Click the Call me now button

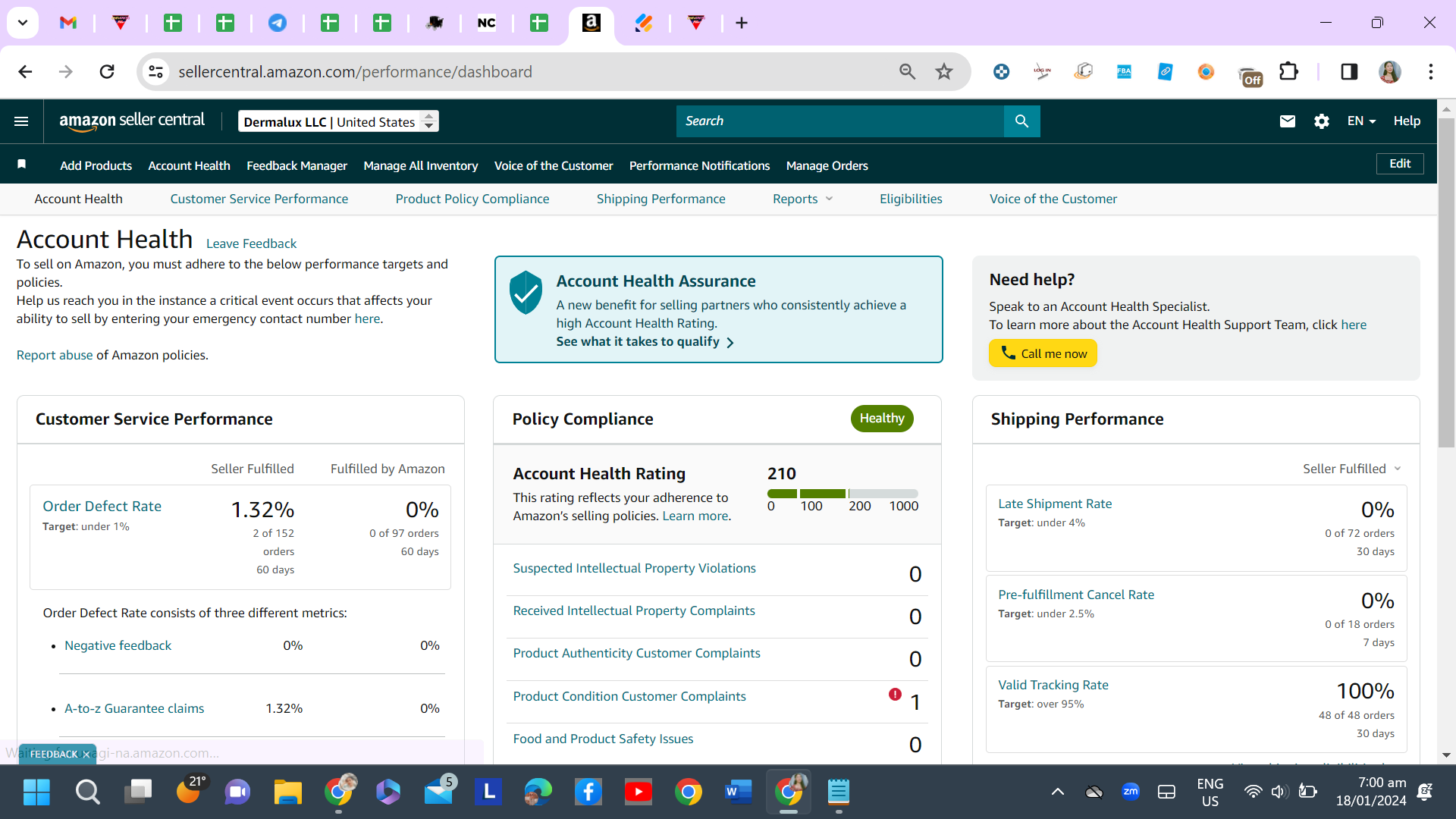[1043, 353]
